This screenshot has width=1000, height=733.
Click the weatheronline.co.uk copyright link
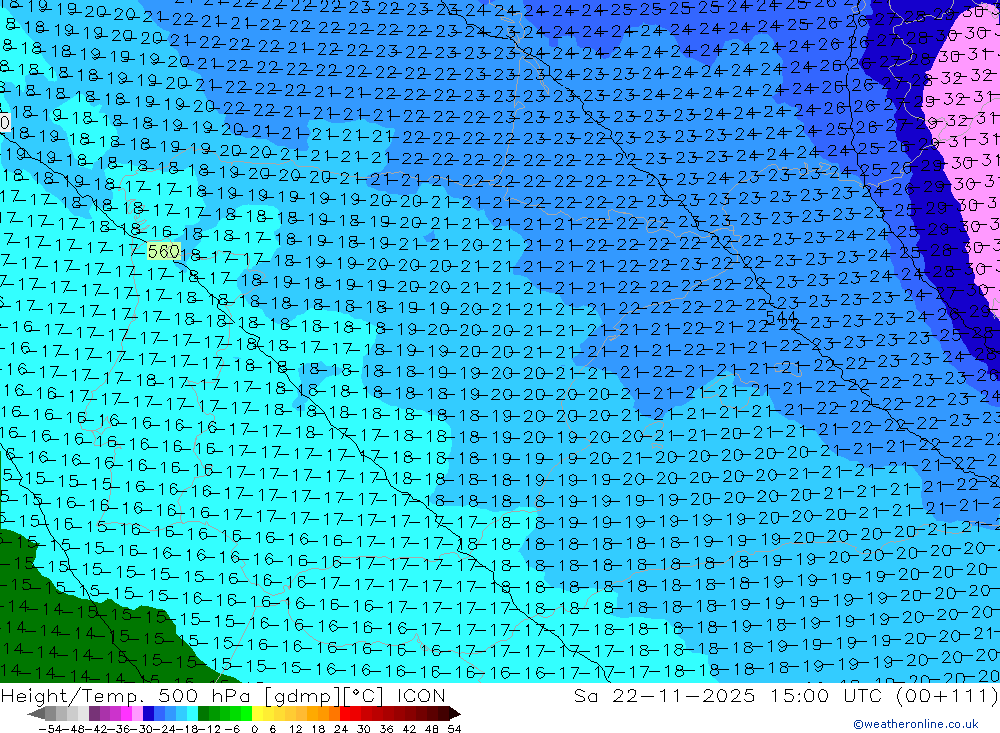[916, 724]
